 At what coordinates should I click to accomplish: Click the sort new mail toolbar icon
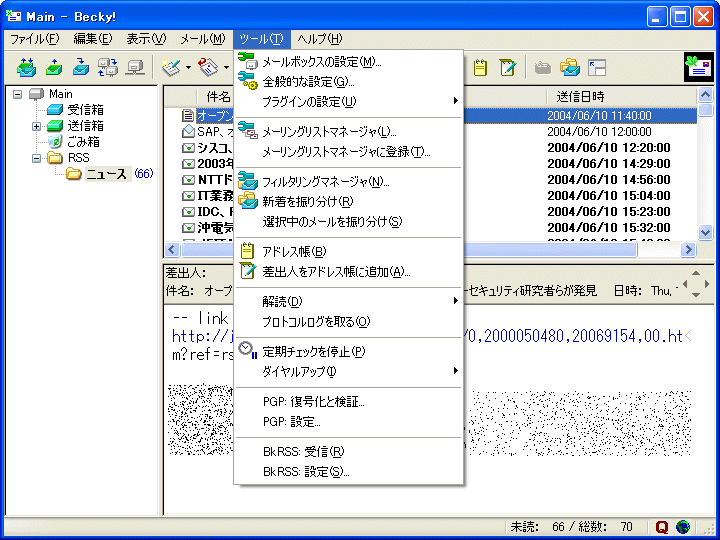(570, 68)
